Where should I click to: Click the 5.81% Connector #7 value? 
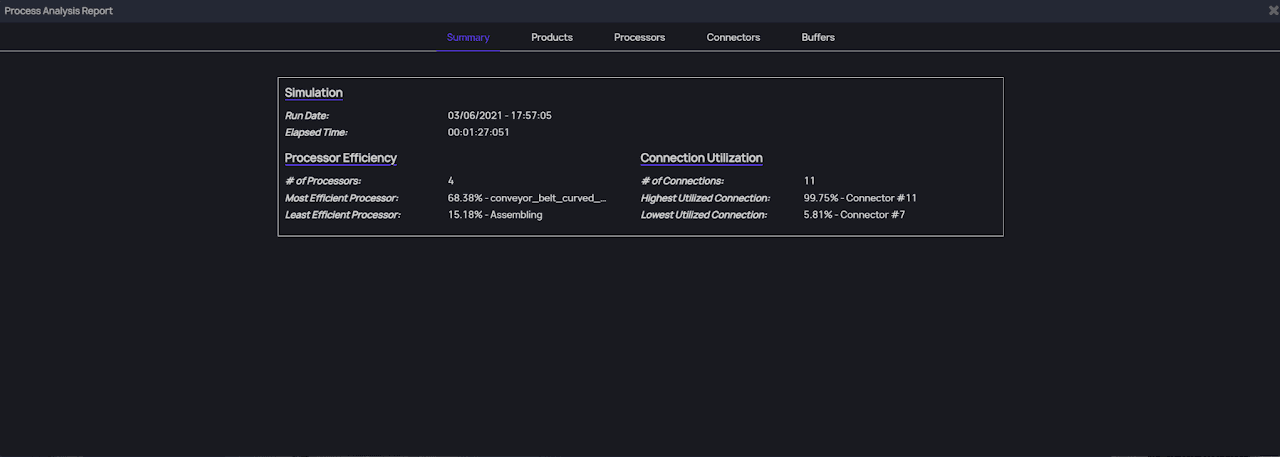click(854, 215)
